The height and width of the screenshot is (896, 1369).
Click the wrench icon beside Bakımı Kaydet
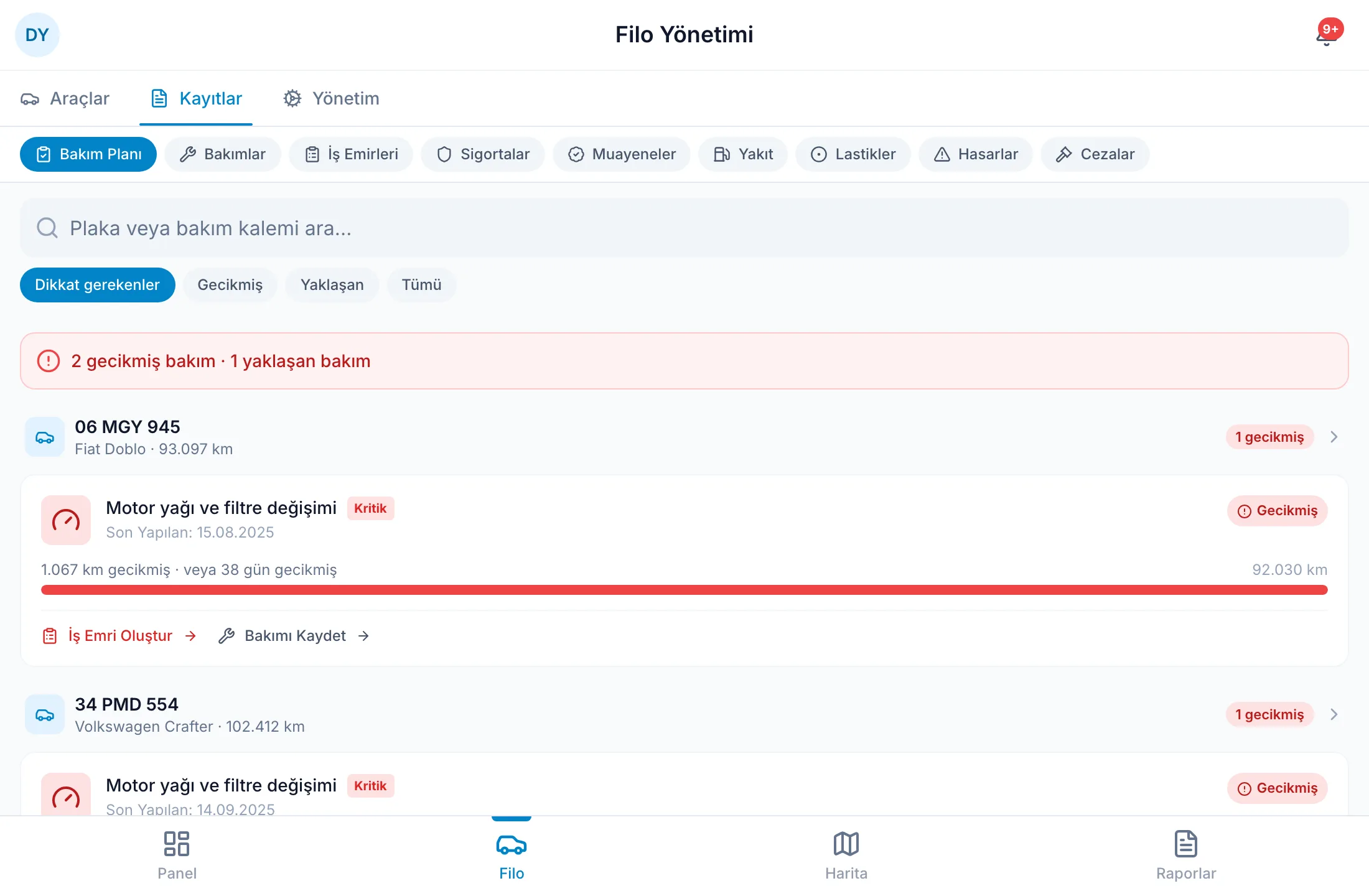point(227,636)
